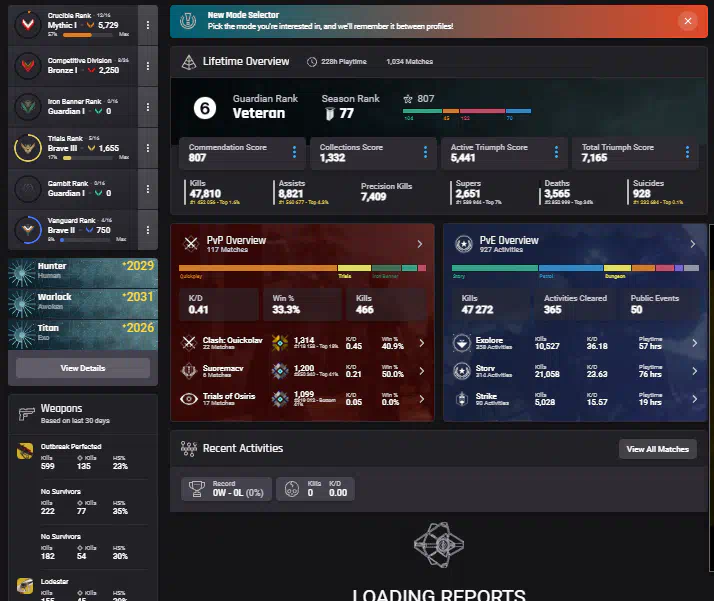Expand the PvE Overview chevron
The height and width of the screenshot is (601, 714).
[693, 244]
